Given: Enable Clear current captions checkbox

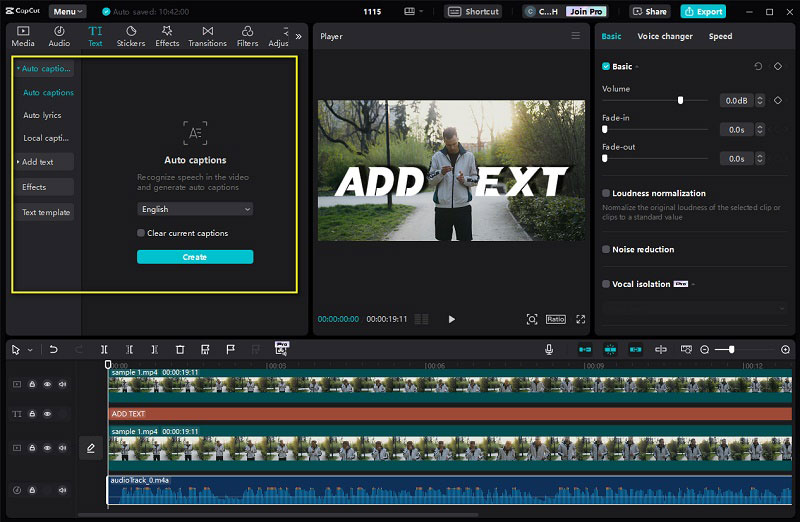Looking at the screenshot, I should [141, 233].
